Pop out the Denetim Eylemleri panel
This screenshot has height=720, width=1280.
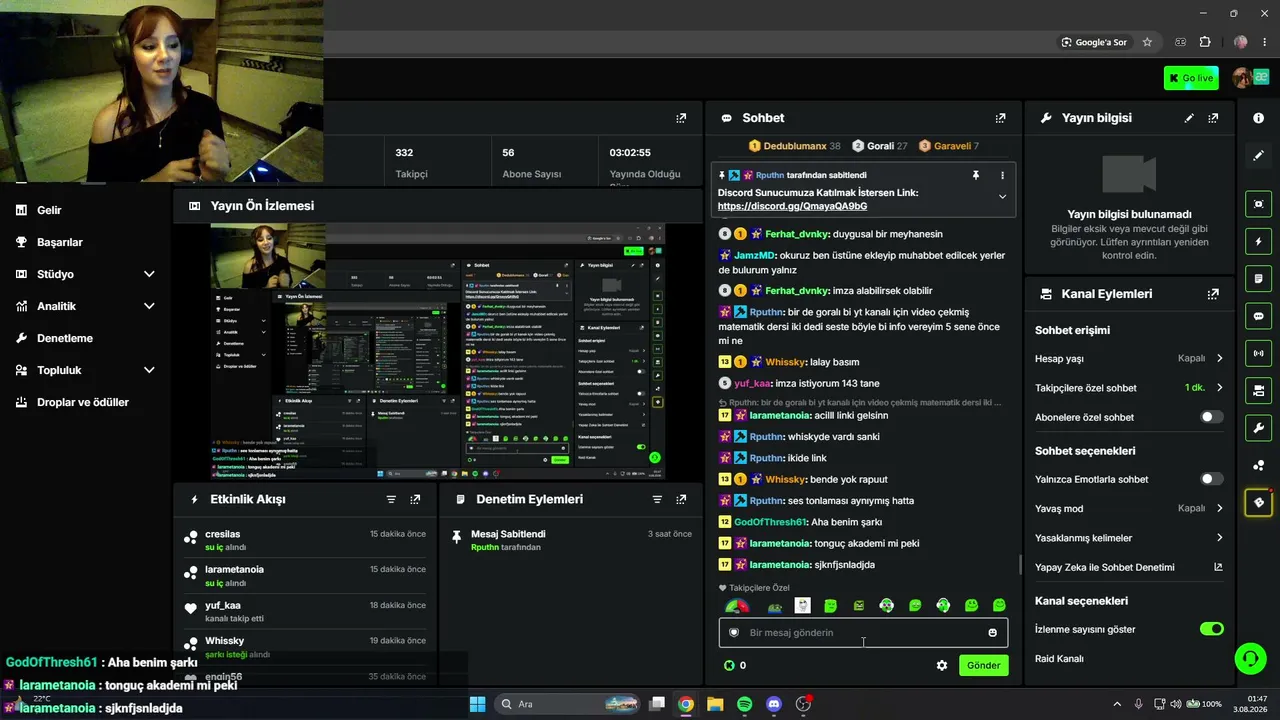click(x=681, y=499)
